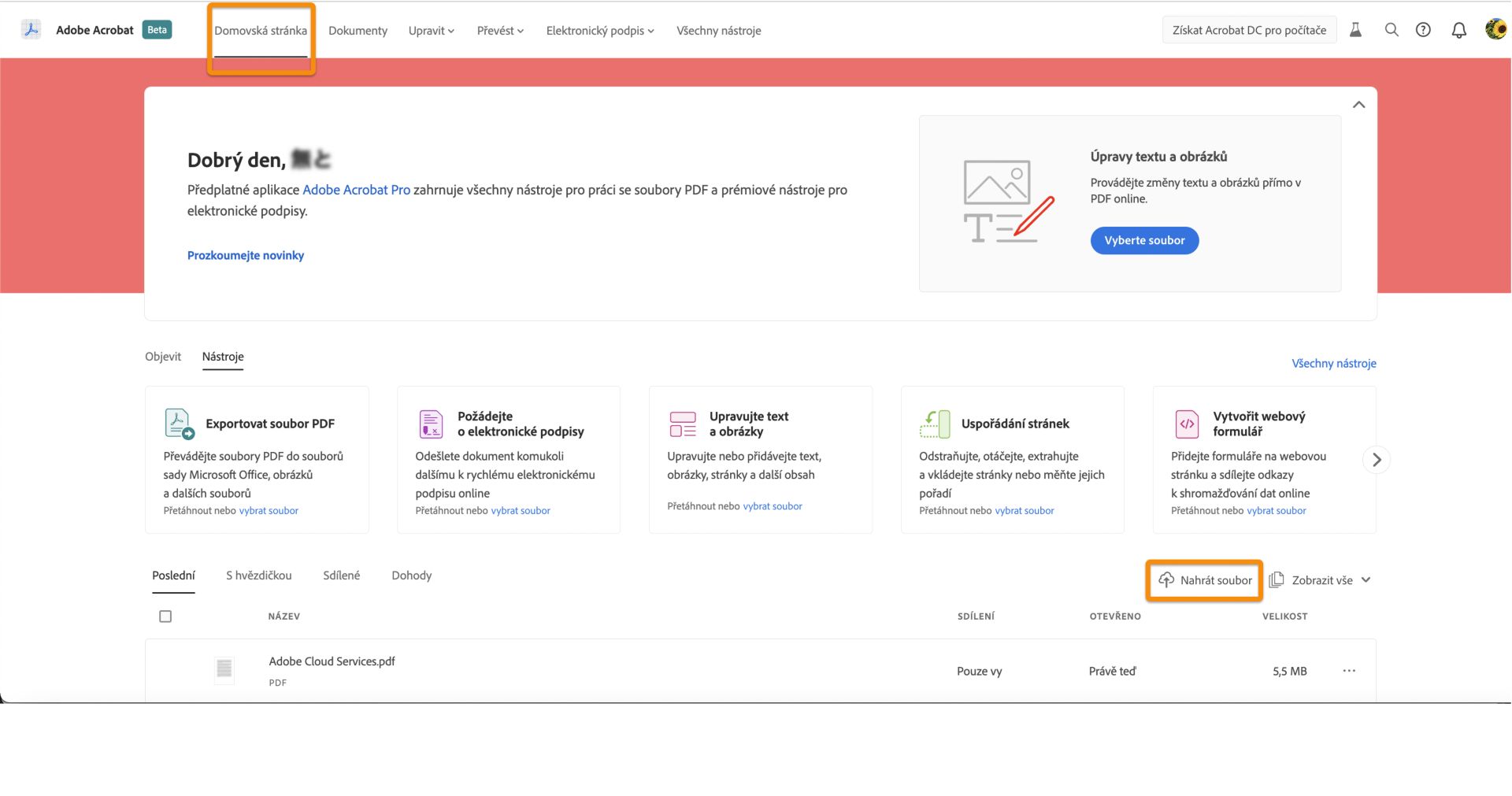This screenshot has height=796, width=1512.
Task: Expand the Převést dropdown menu
Action: [x=500, y=31]
